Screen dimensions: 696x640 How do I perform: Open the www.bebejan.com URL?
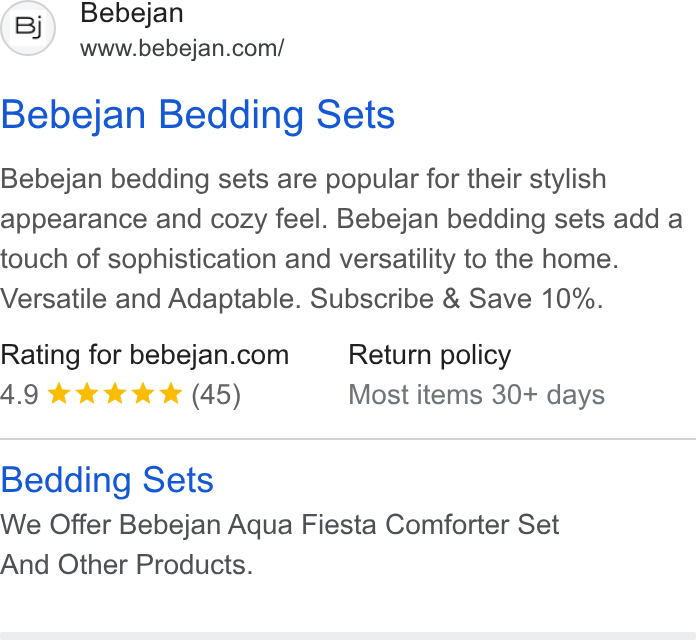(182, 48)
